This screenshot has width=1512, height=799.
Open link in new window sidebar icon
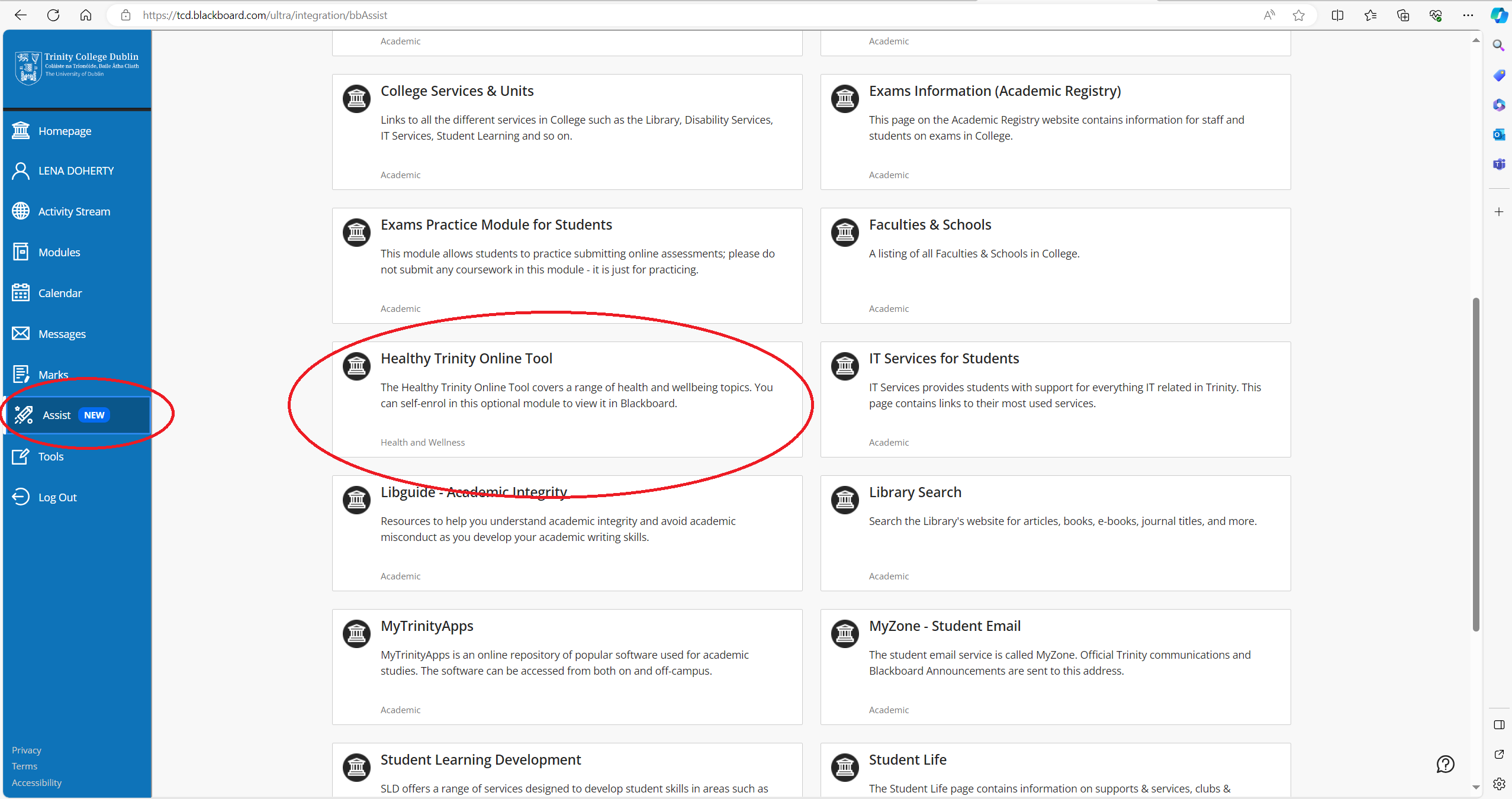point(1498,754)
